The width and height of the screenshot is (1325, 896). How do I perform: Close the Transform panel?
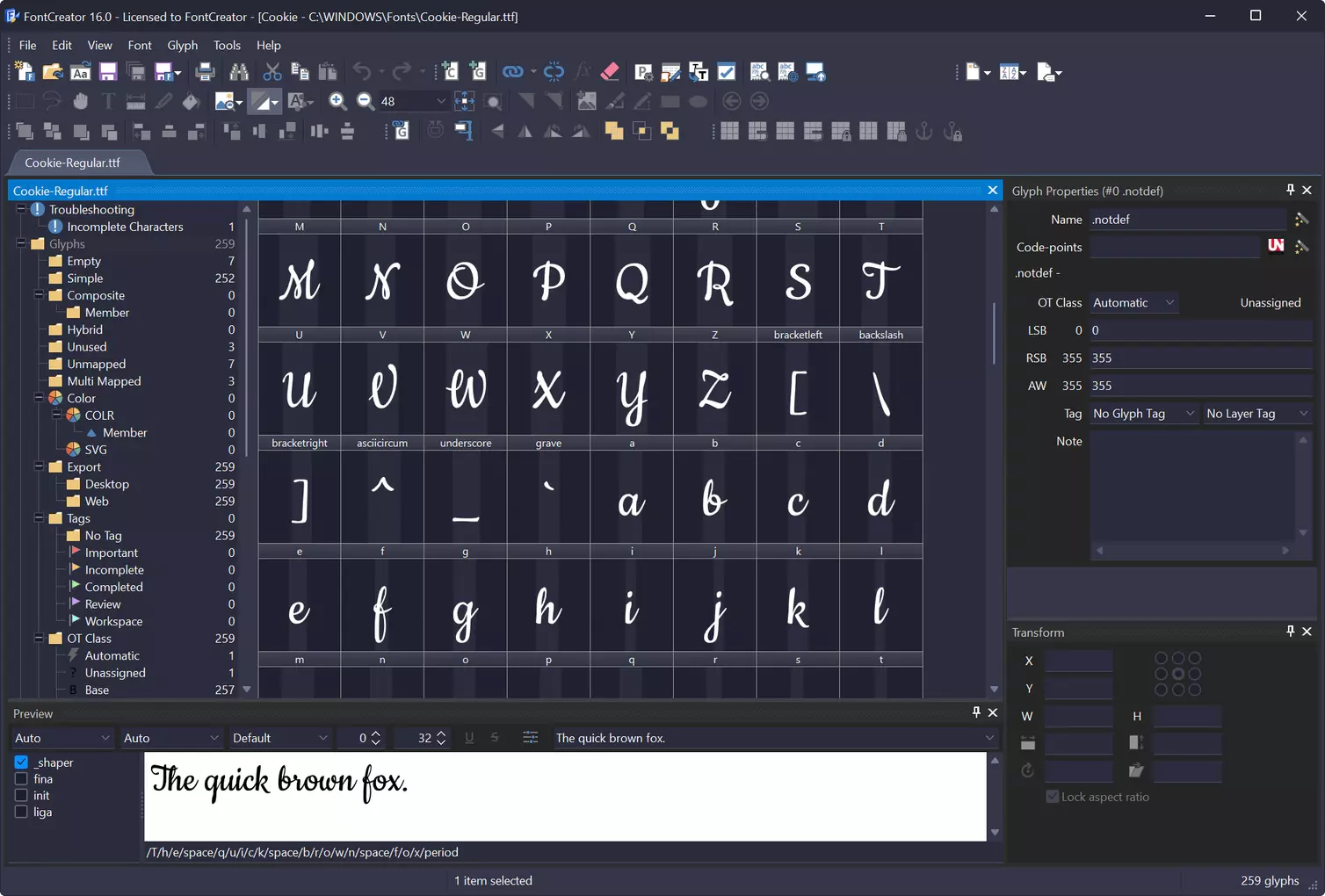coord(1307,632)
